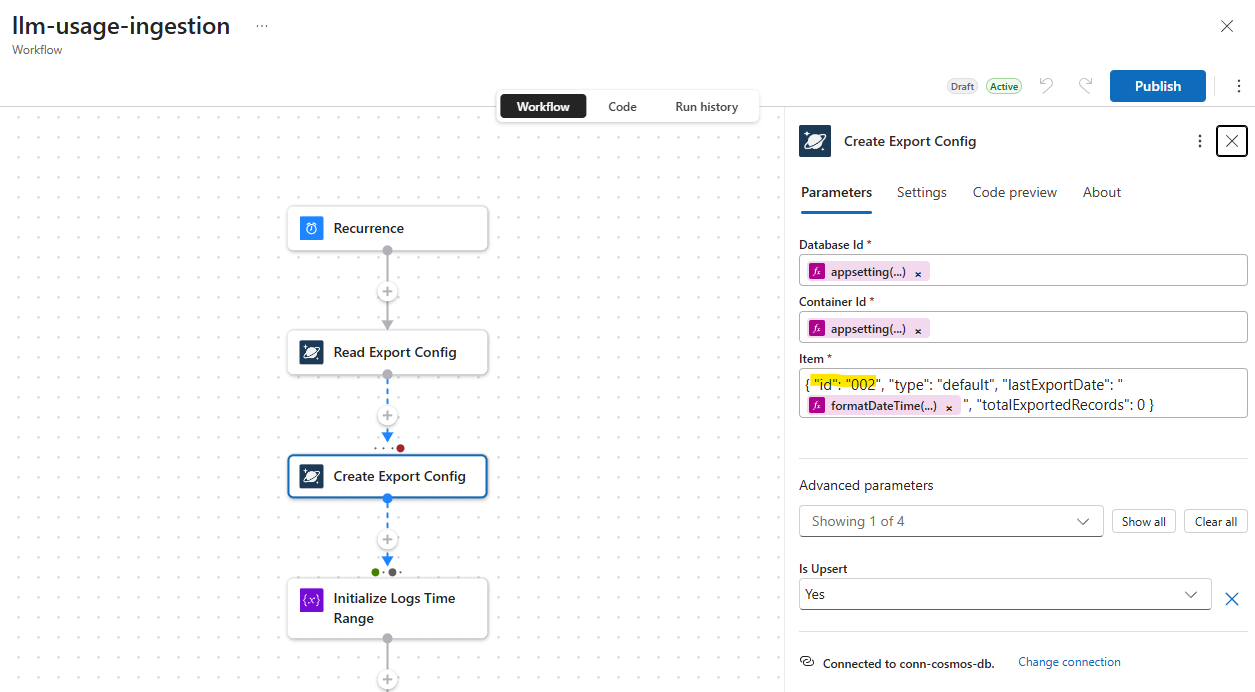Expand the Advanced parameters dropdown
Image resolution: width=1255 pixels, height=692 pixels.
point(951,521)
